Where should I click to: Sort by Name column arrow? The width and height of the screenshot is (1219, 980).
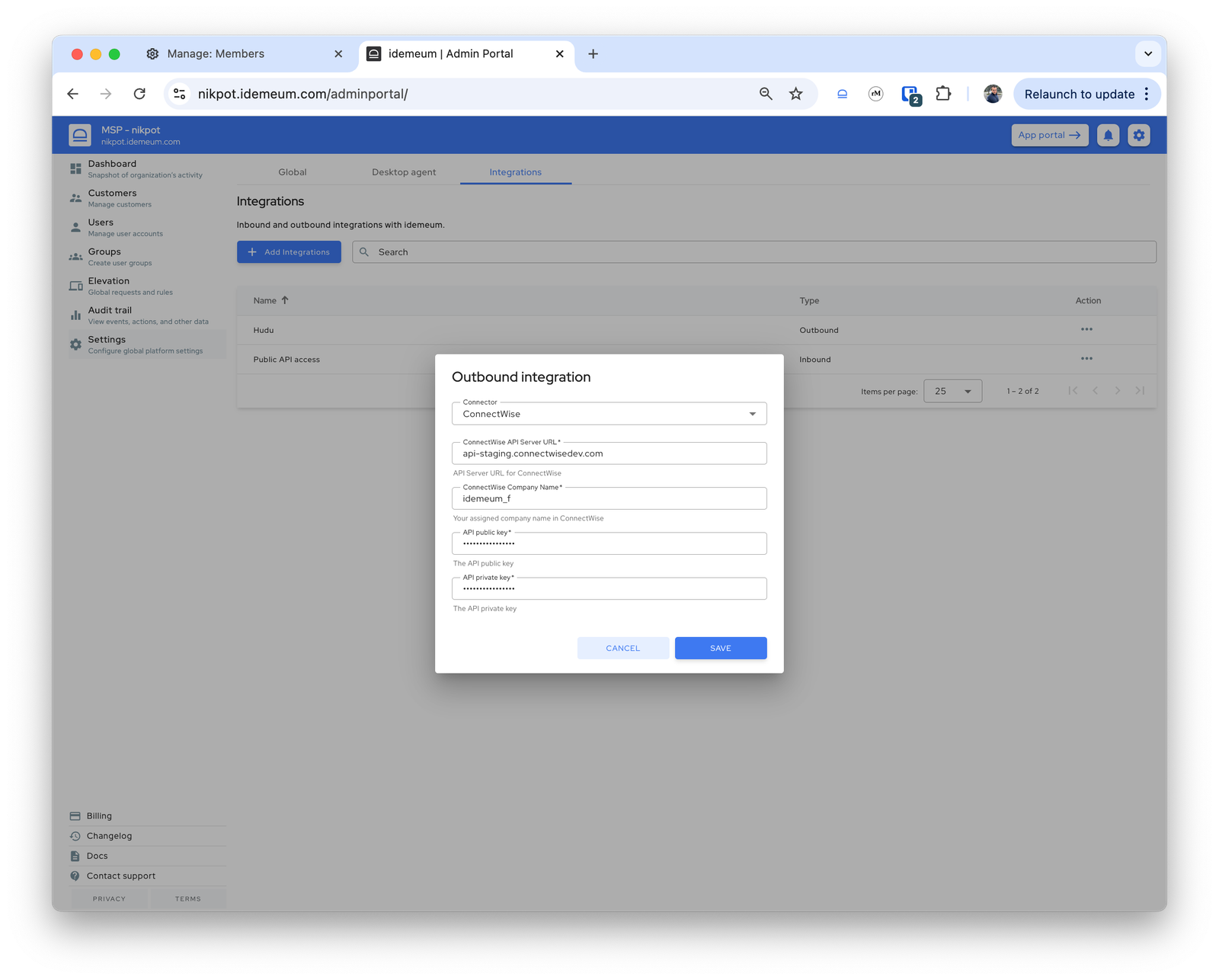pos(285,300)
